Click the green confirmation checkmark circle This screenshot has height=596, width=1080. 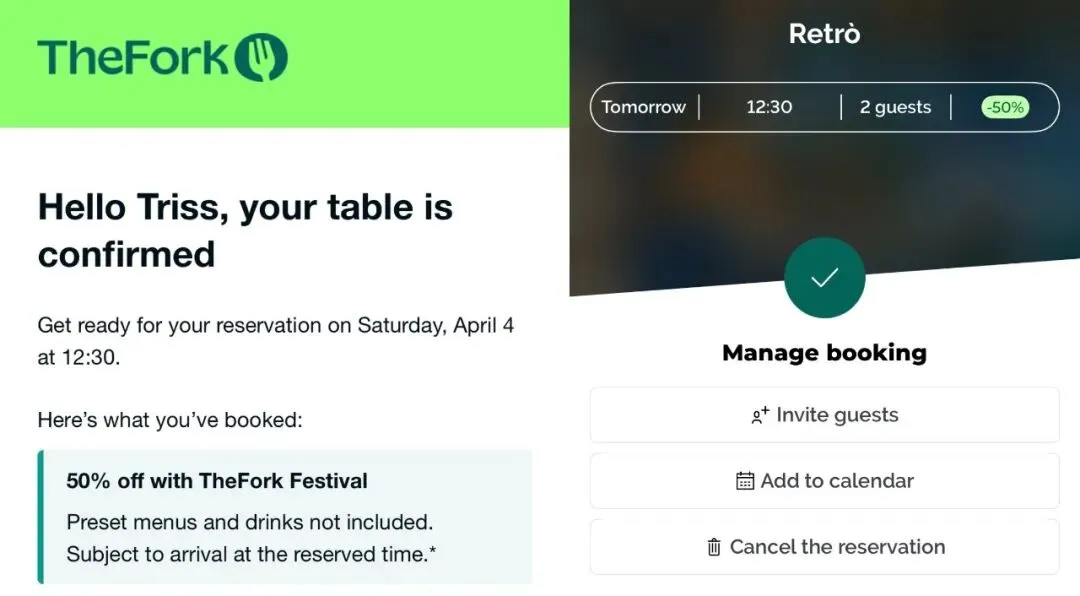(824, 278)
